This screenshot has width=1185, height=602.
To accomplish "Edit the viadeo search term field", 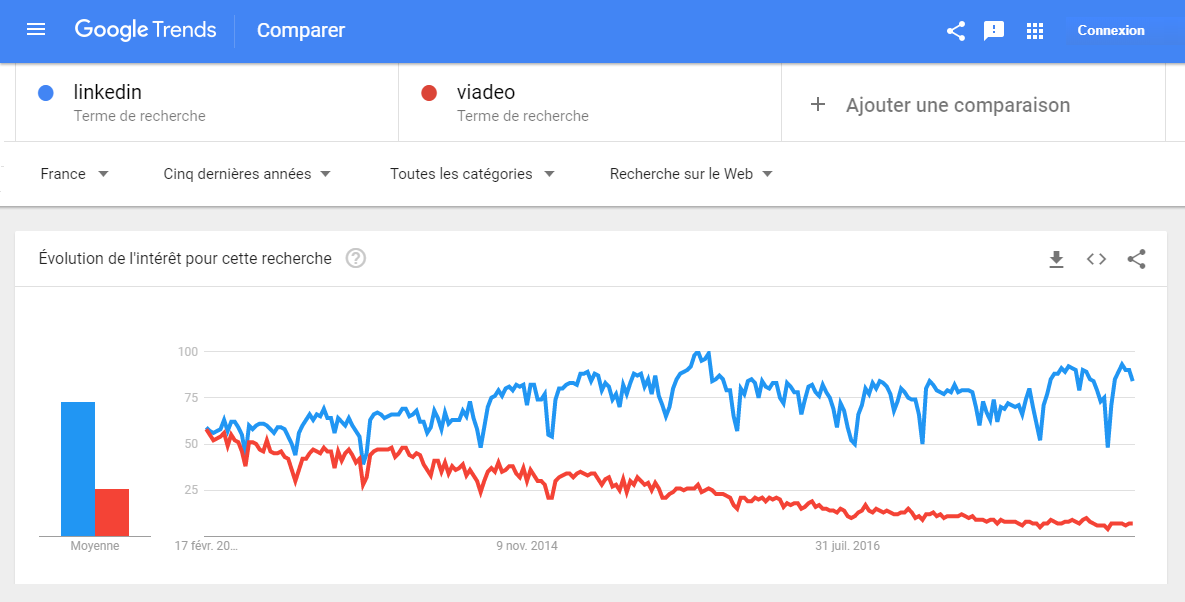I will tap(589, 103).
